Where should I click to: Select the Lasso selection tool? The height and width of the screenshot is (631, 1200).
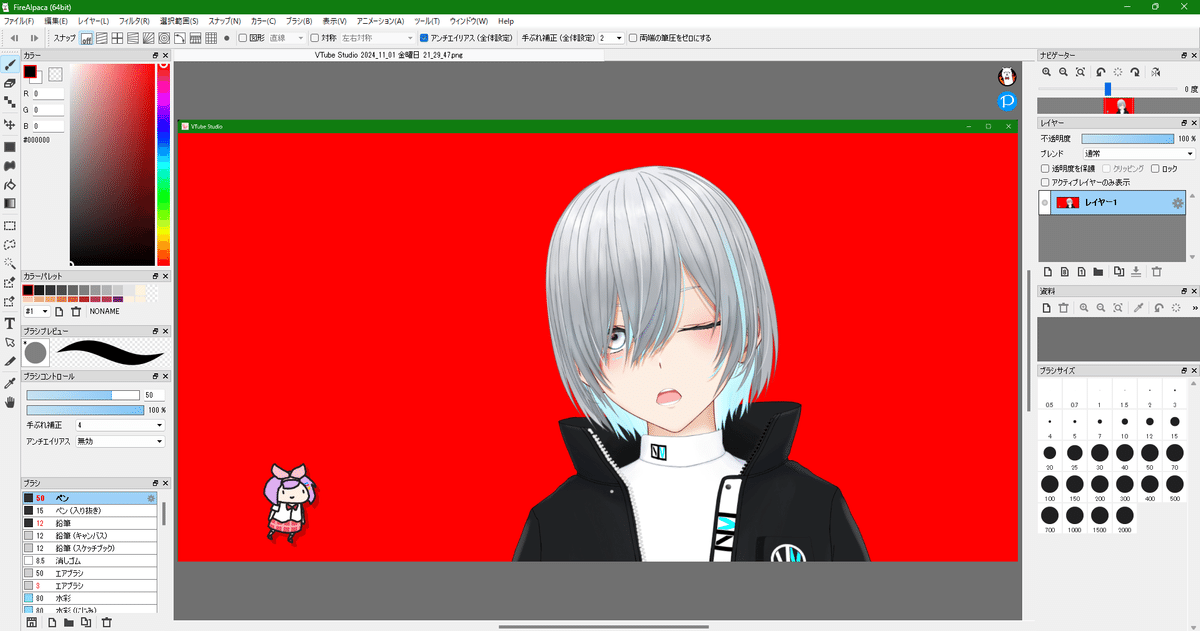9,244
